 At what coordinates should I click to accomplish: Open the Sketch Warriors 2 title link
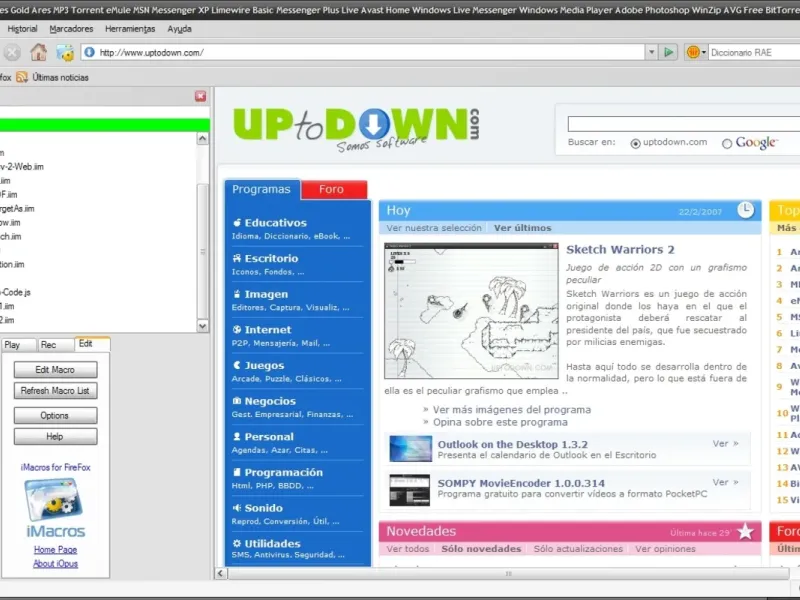coord(620,249)
